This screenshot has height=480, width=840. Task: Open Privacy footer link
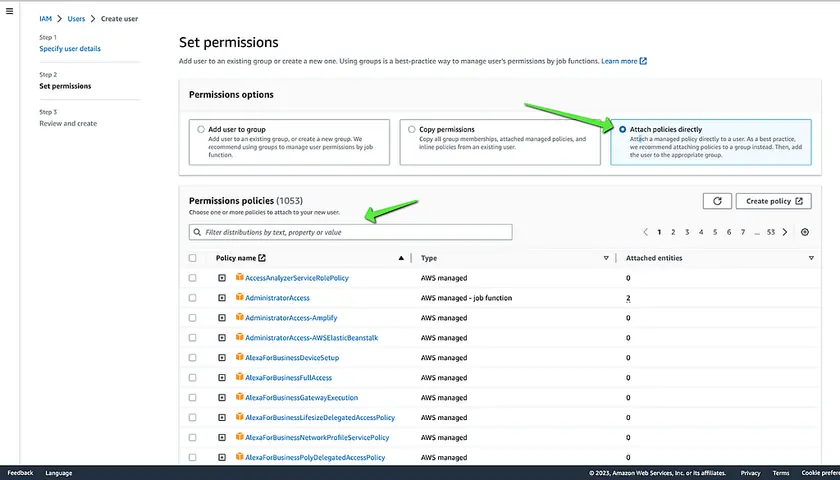coord(750,473)
